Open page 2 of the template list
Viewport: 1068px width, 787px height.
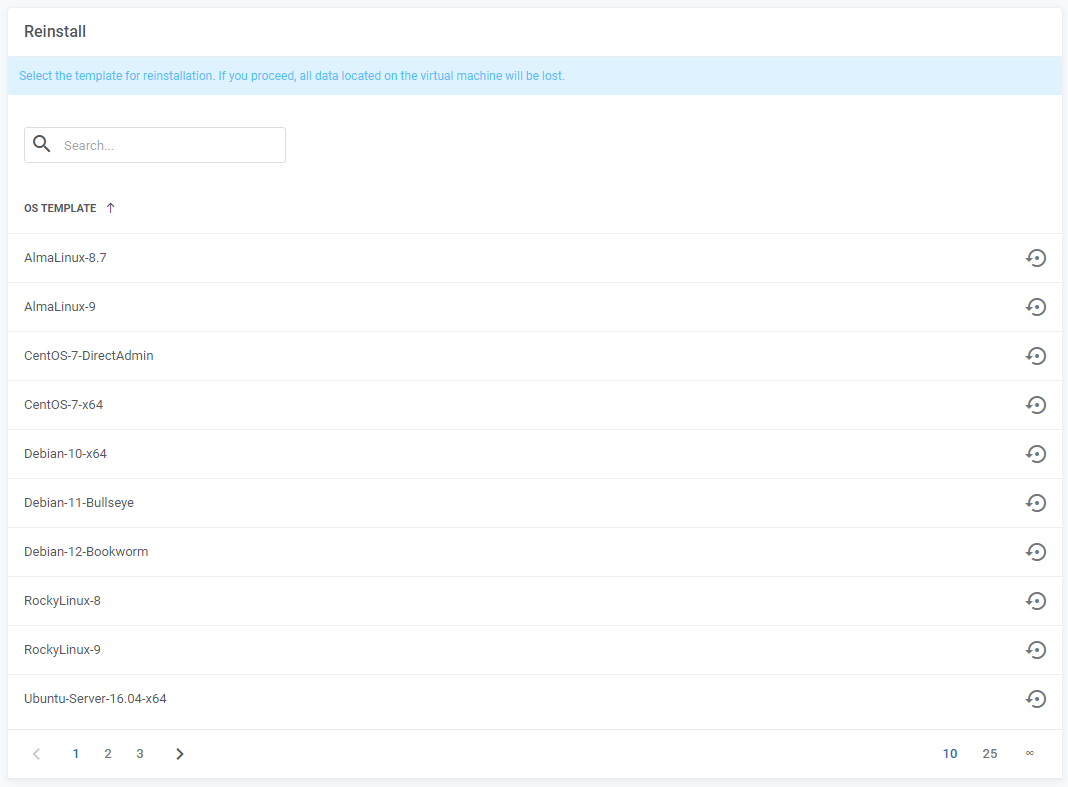(x=107, y=753)
